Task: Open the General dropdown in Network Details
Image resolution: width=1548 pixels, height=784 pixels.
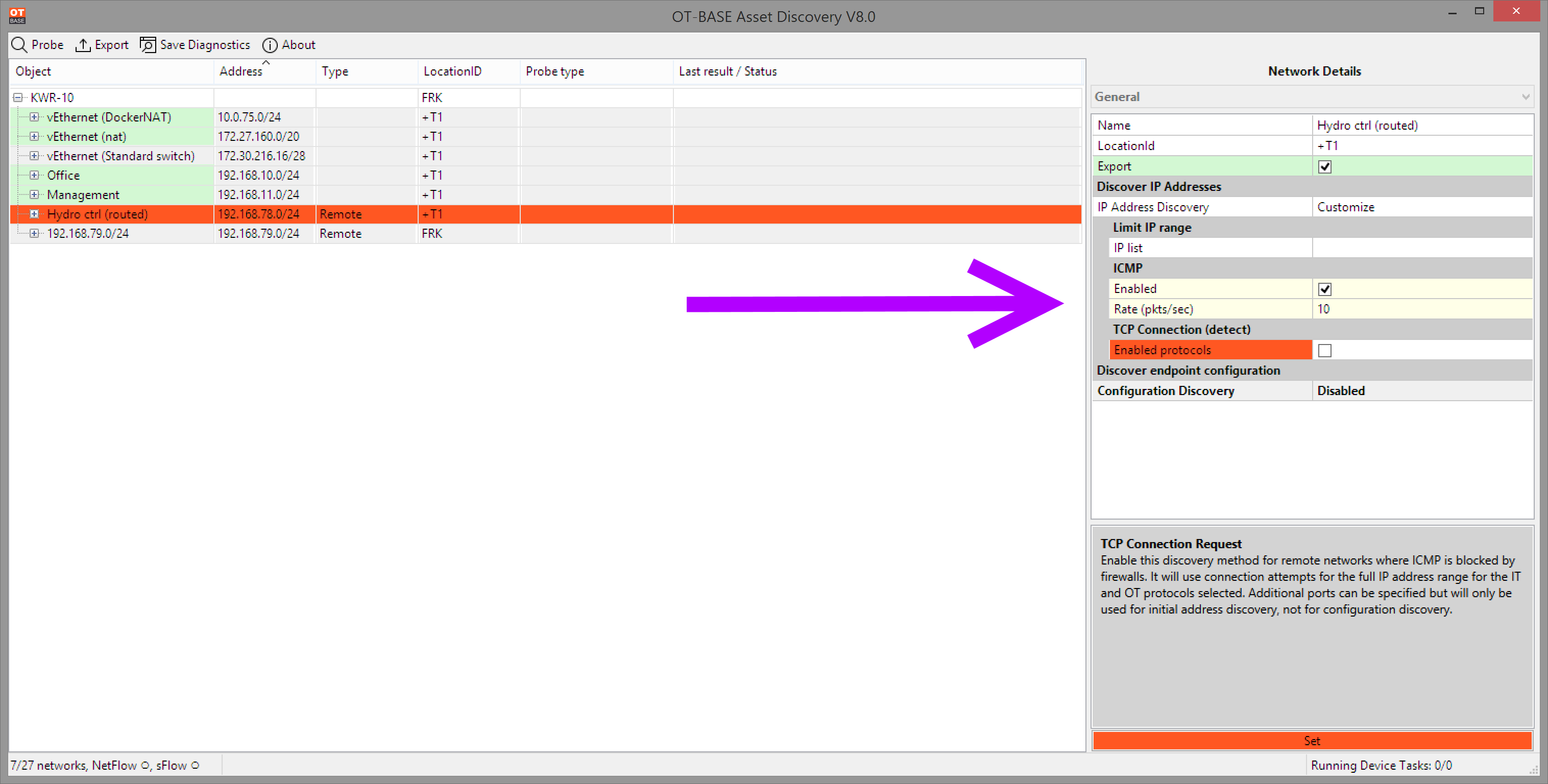Action: [x=1312, y=96]
